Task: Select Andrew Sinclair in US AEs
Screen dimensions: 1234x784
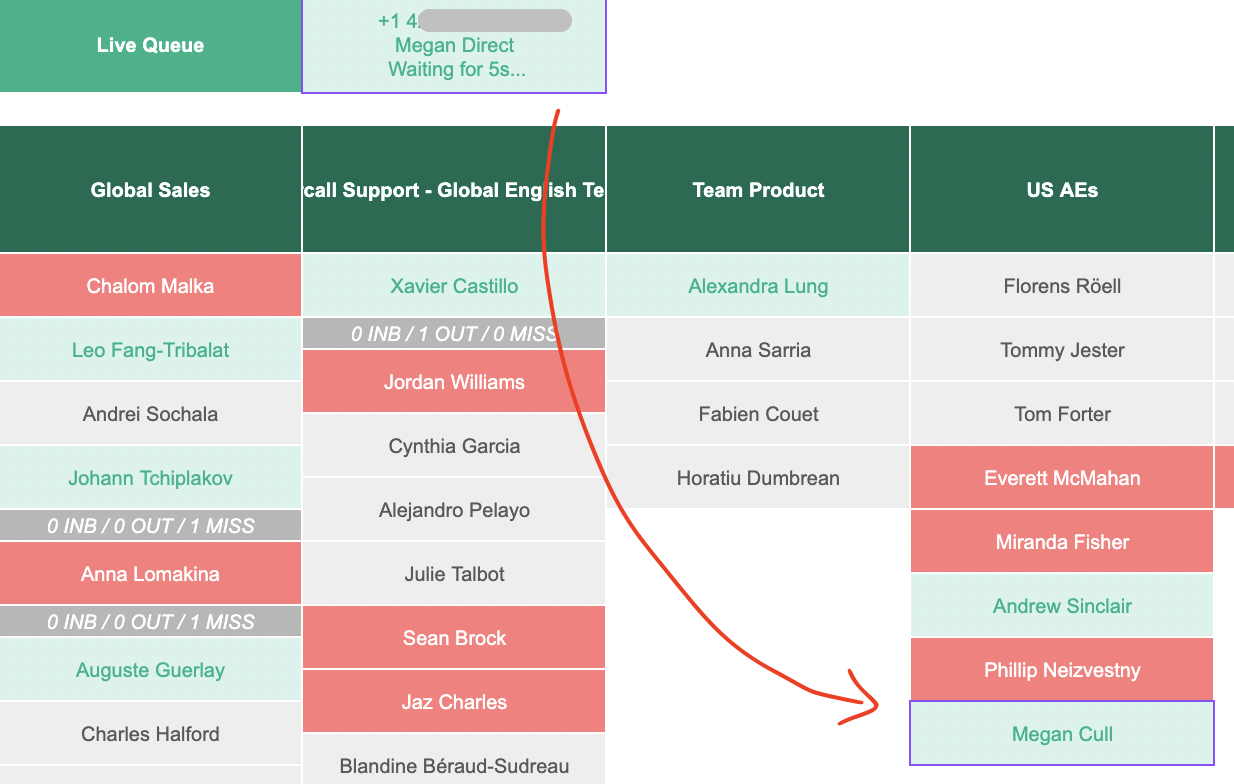Action: (x=1061, y=605)
